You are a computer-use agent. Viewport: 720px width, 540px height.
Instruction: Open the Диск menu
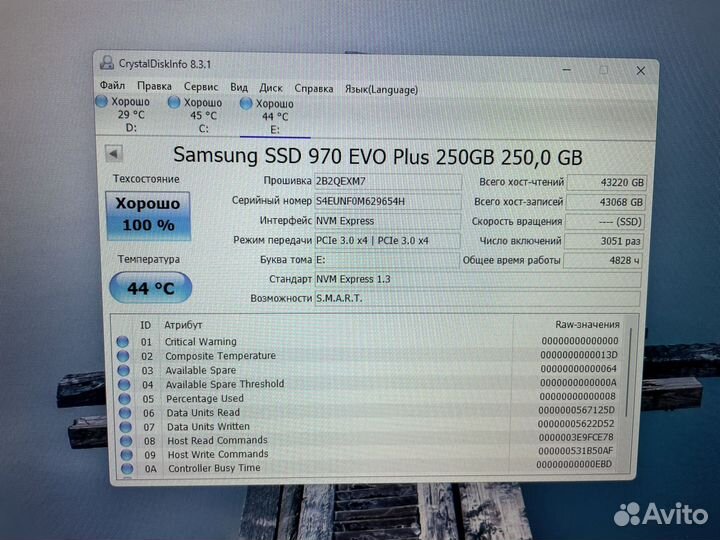click(270, 88)
